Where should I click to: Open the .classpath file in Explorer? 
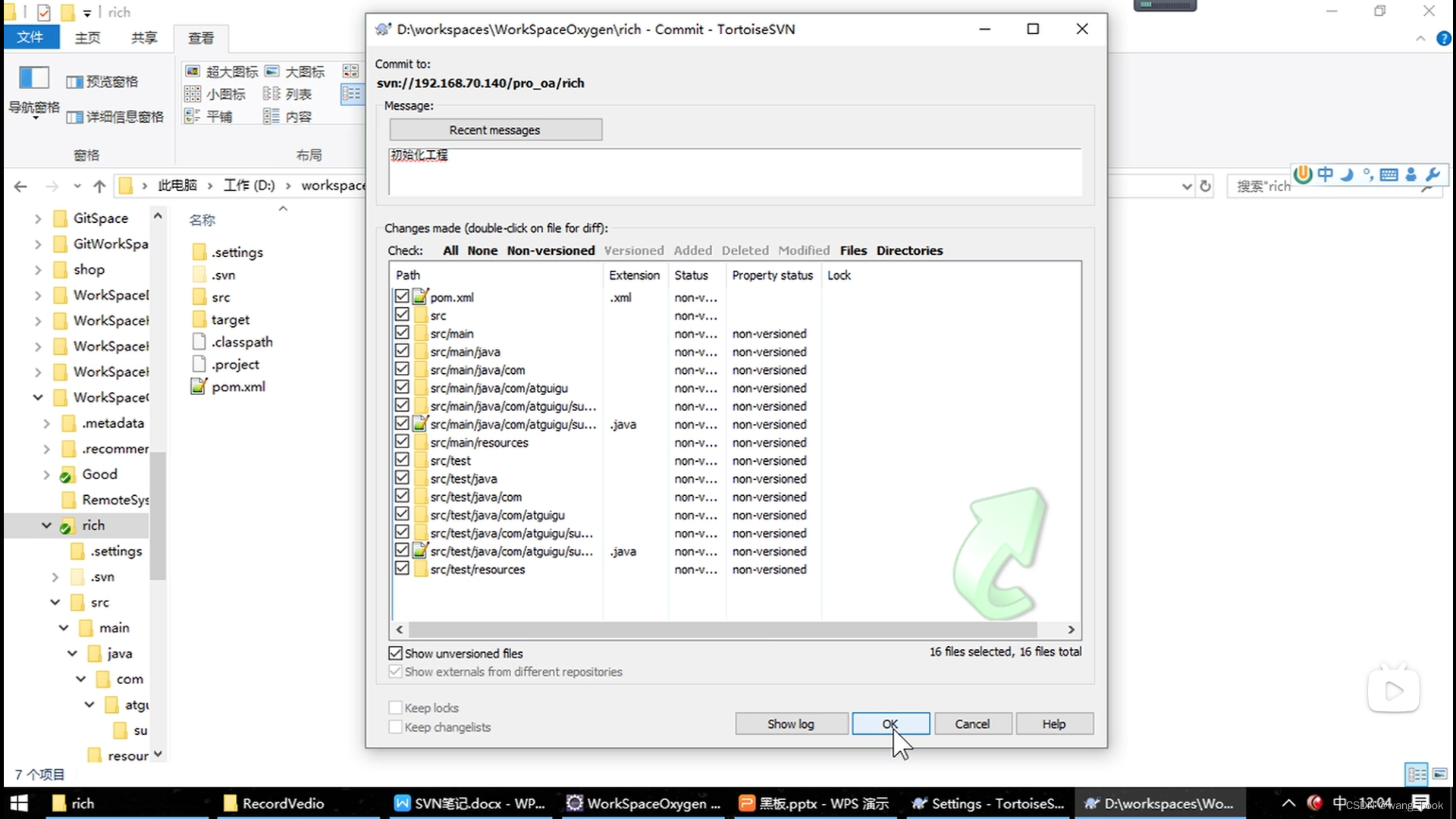click(x=232, y=342)
